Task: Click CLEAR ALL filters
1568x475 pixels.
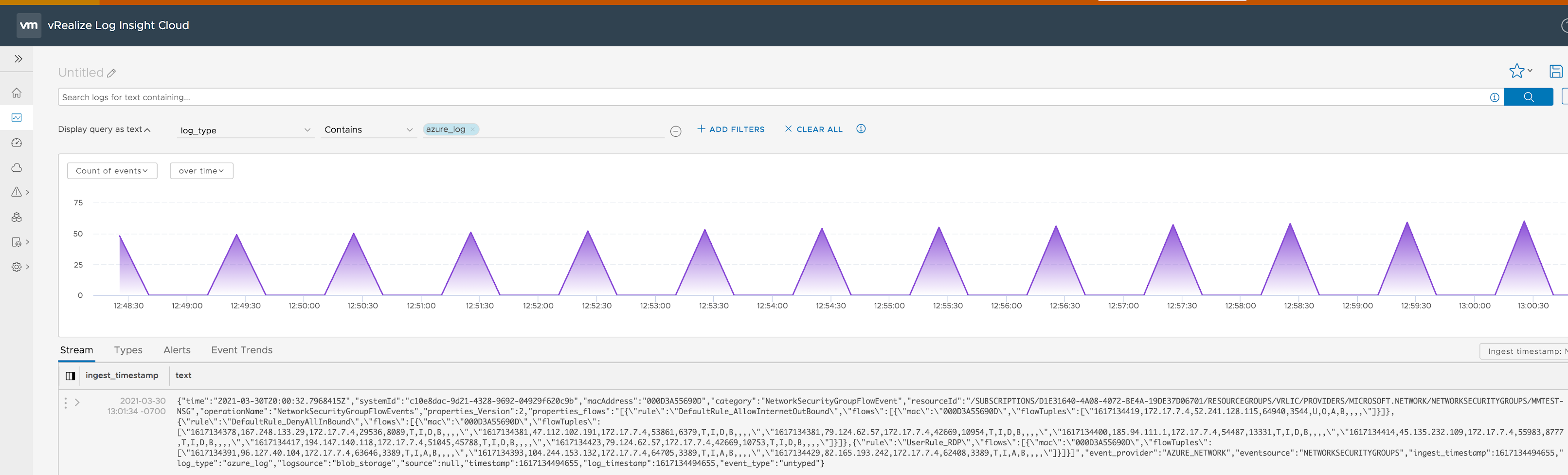Action: (x=814, y=129)
